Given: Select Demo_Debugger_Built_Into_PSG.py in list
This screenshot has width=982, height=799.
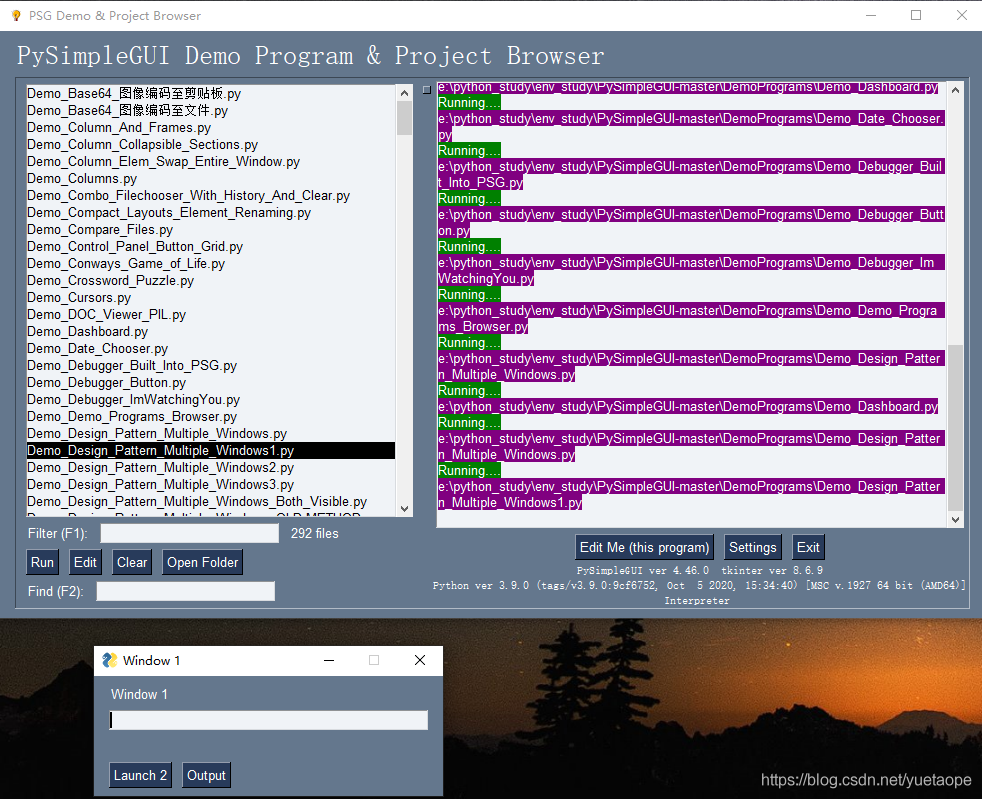Looking at the screenshot, I should pyautogui.click(x=211, y=365).
